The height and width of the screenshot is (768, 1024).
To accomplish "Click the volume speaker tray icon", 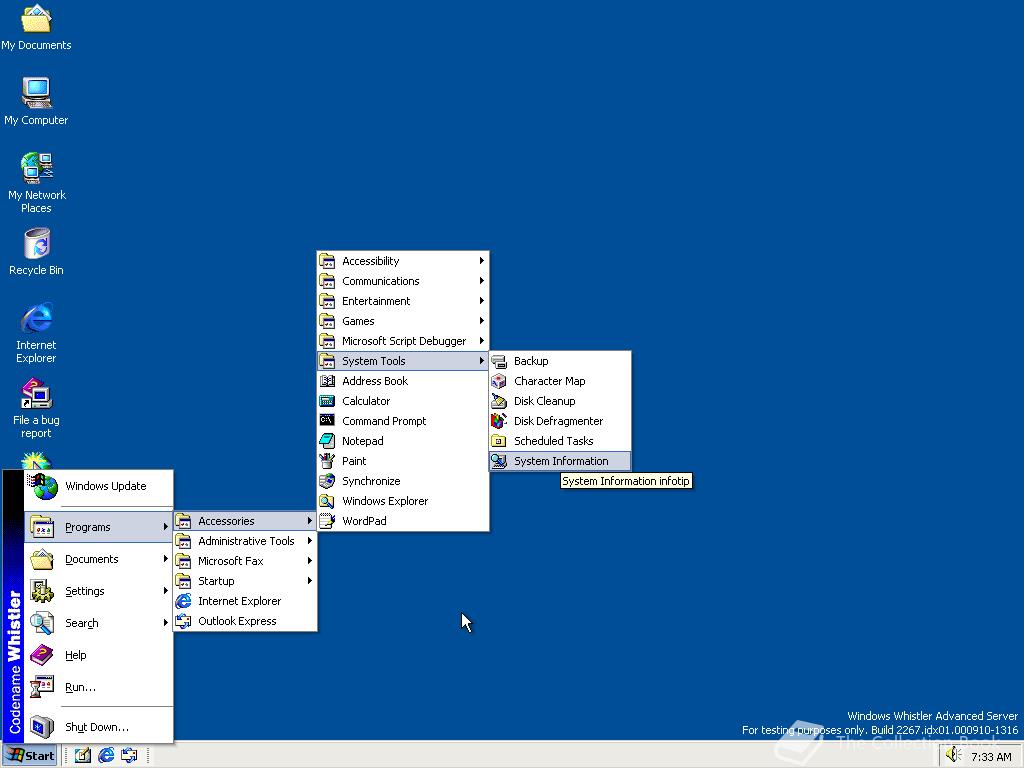I will [953, 755].
